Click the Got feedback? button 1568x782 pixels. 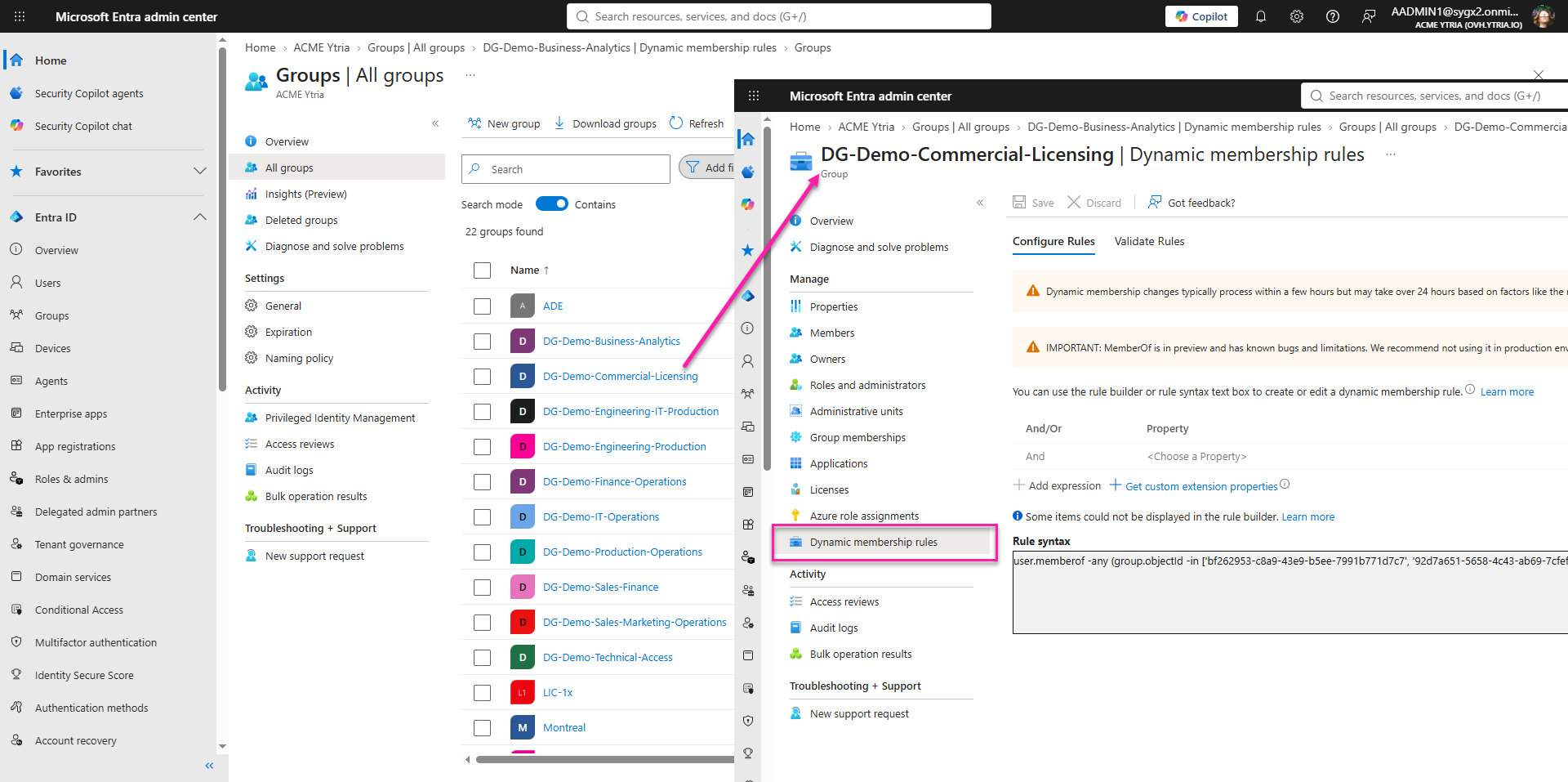click(x=1192, y=203)
